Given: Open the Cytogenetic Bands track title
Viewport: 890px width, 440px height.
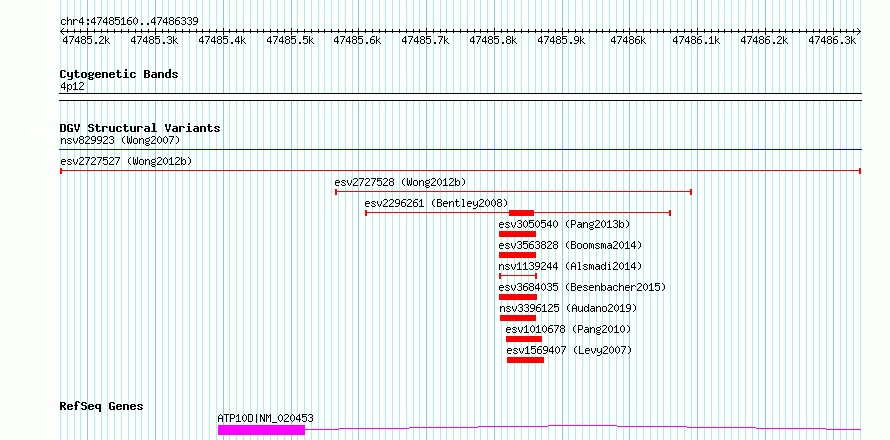Looking at the screenshot, I should [119, 74].
